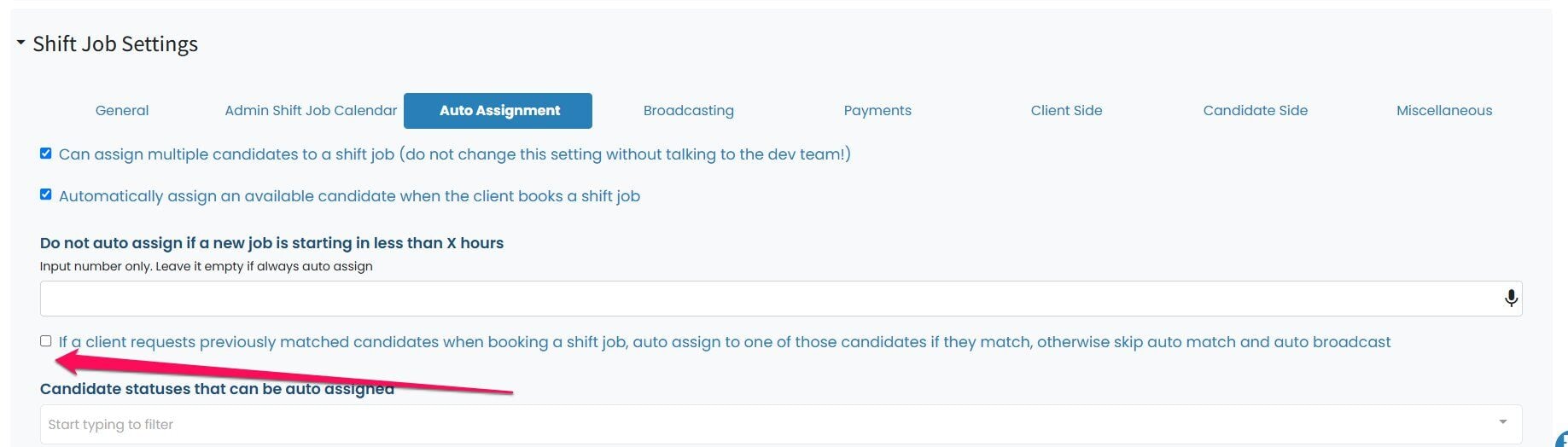Click the 'Can assign multiple candidates' label text
Viewport: 1568px width, 447px height.
pos(454,154)
